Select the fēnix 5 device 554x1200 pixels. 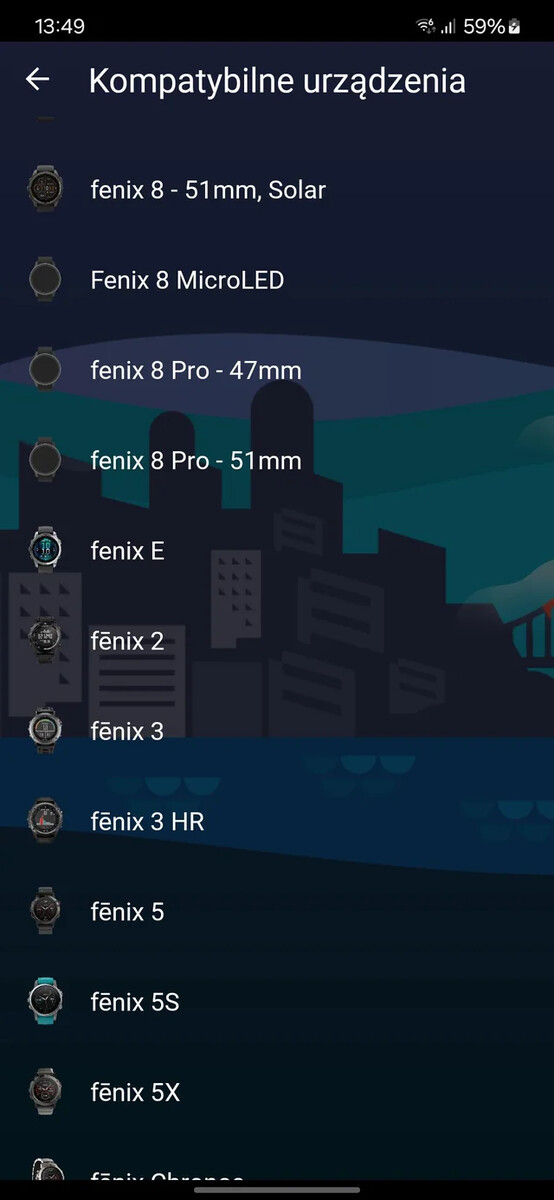click(277, 911)
